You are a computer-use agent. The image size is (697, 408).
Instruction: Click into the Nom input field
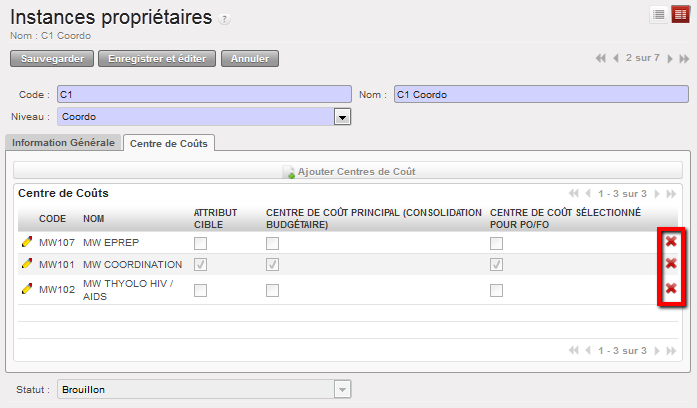click(x=540, y=95)
